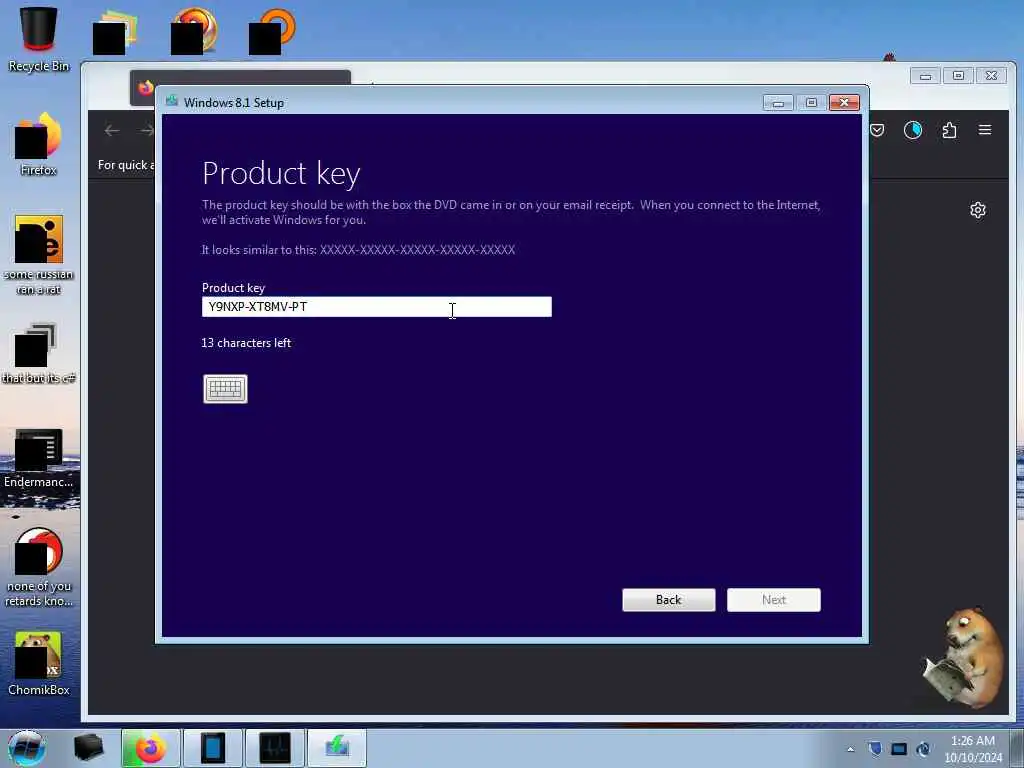Open the 'some russian ran a rat' desktop icon
Screen dimensions: 1024x768
pos(38,255)
